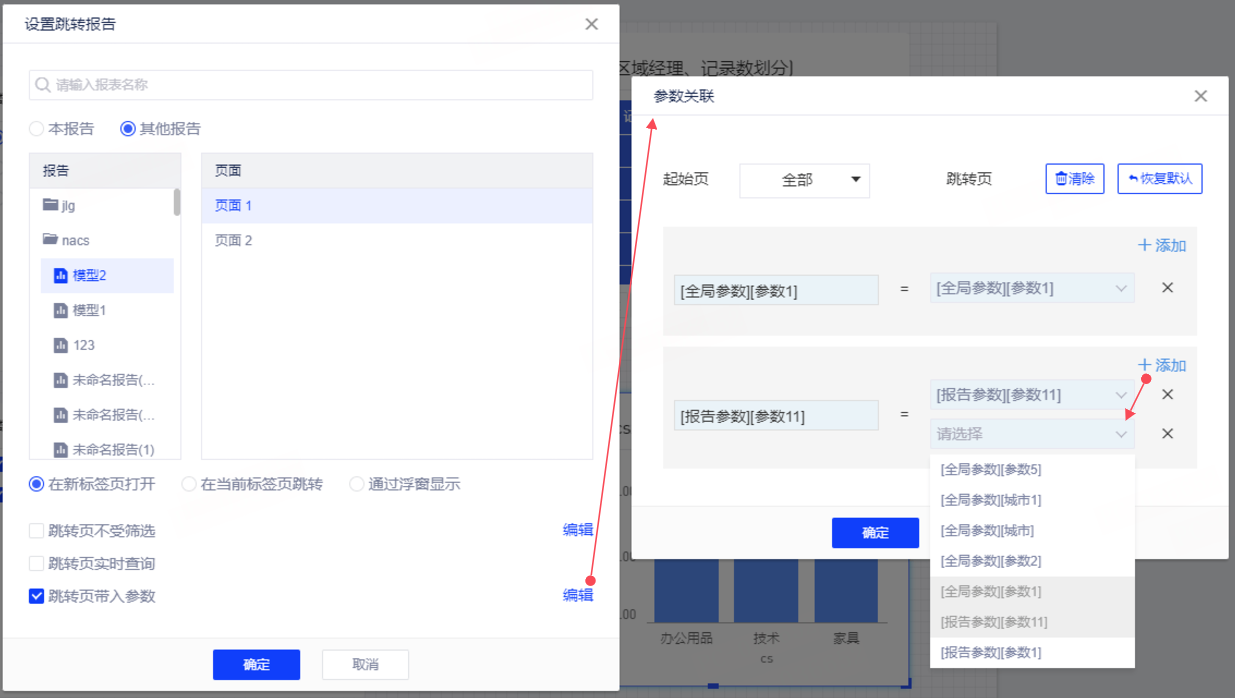Image resolution: width=1235 pixels, height=698 pixels.
Task: Open the 全局参数 参数1 target dropdown
Action: click(1031, 288)
